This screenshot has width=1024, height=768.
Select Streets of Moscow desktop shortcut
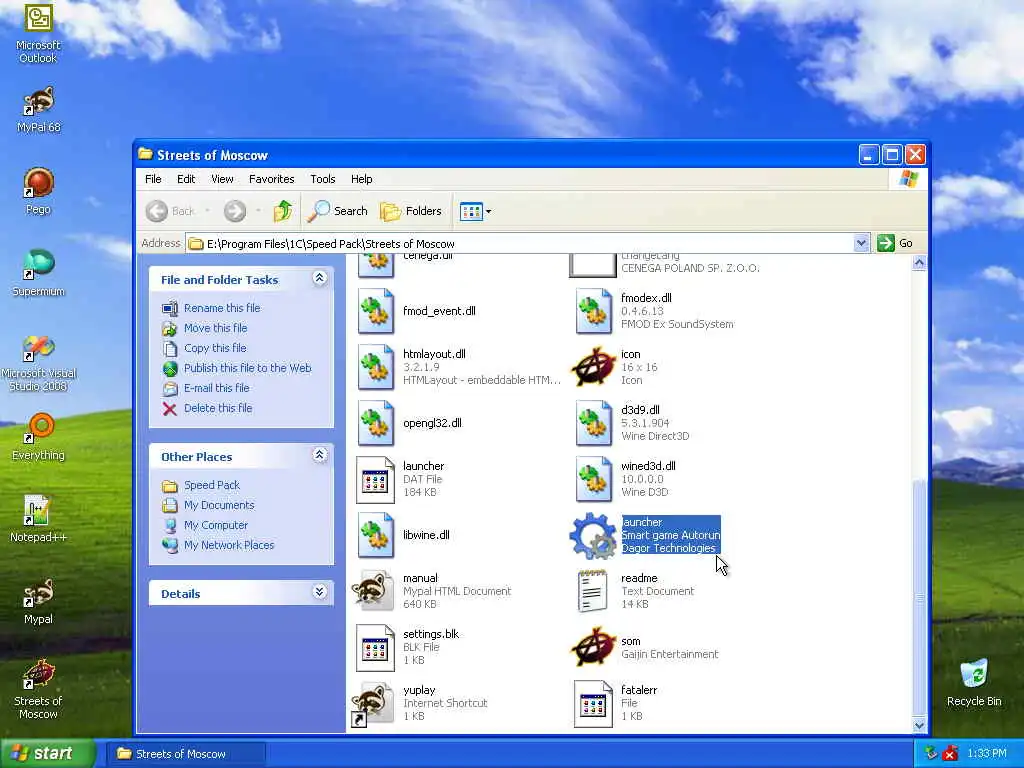38,690
